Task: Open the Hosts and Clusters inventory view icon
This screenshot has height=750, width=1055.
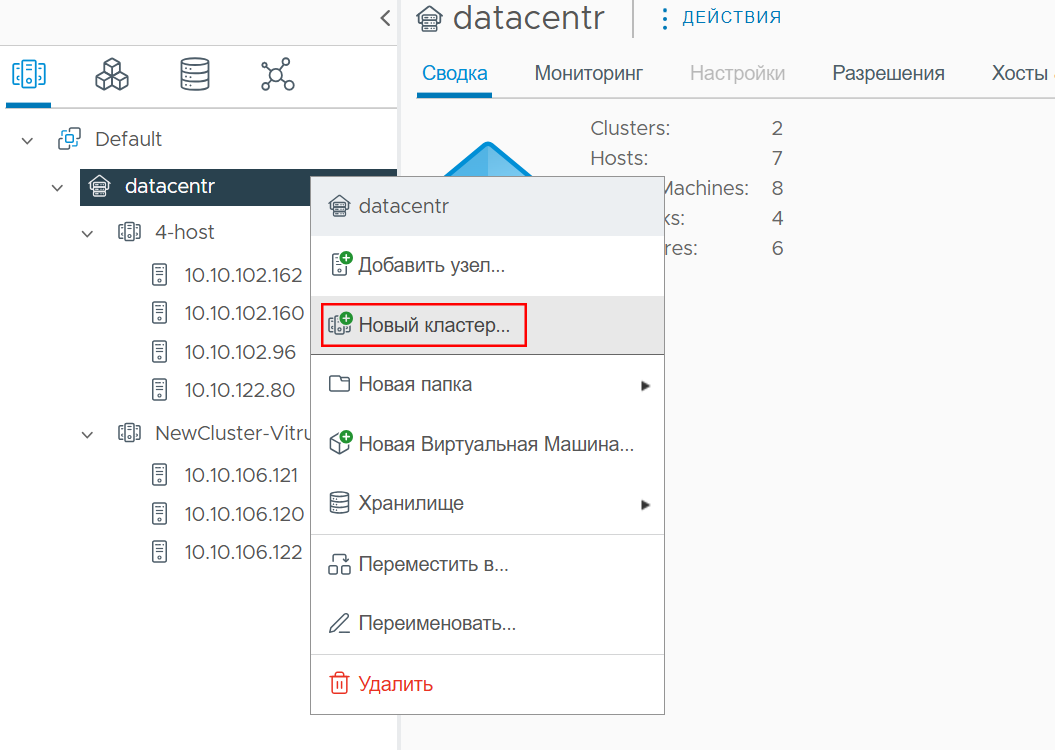Action: [29, 74]
